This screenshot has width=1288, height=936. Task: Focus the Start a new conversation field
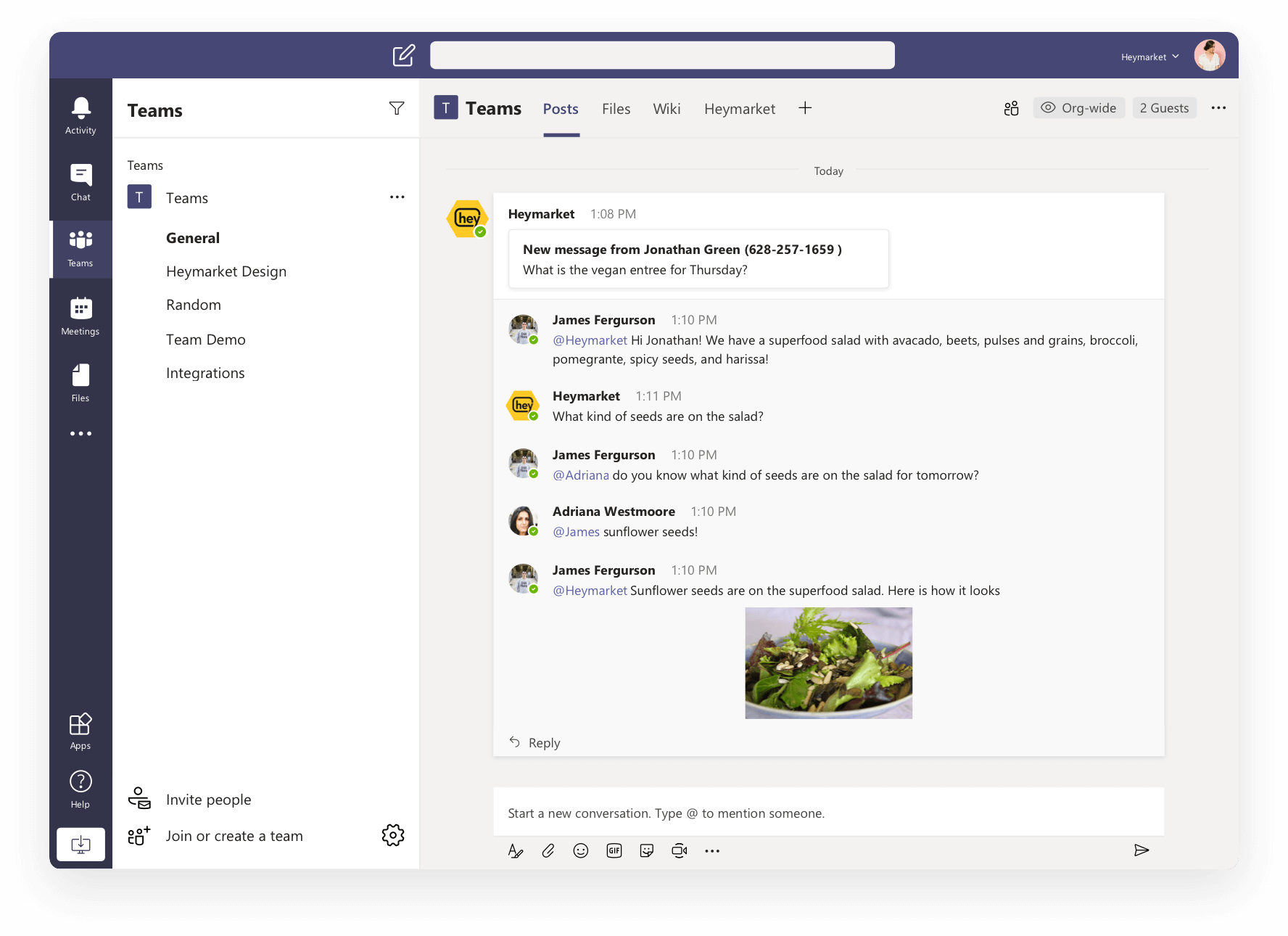click(x=828, y=813)
